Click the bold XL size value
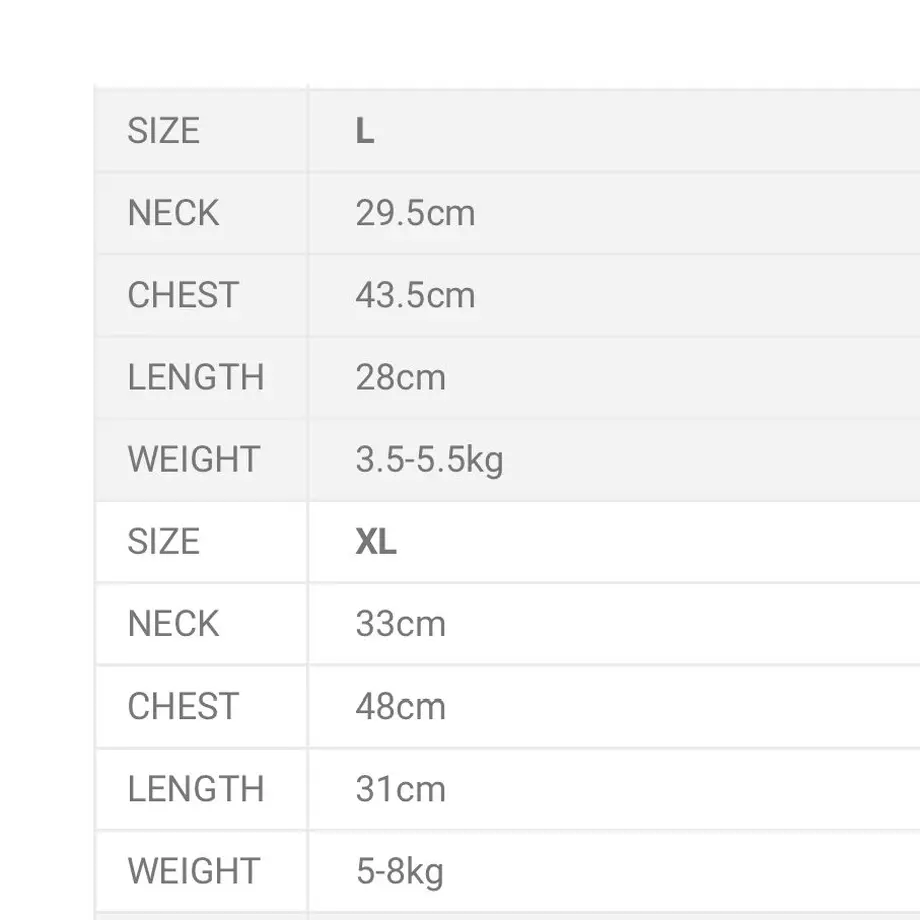920x920 pixels. [x=376, y=541]
